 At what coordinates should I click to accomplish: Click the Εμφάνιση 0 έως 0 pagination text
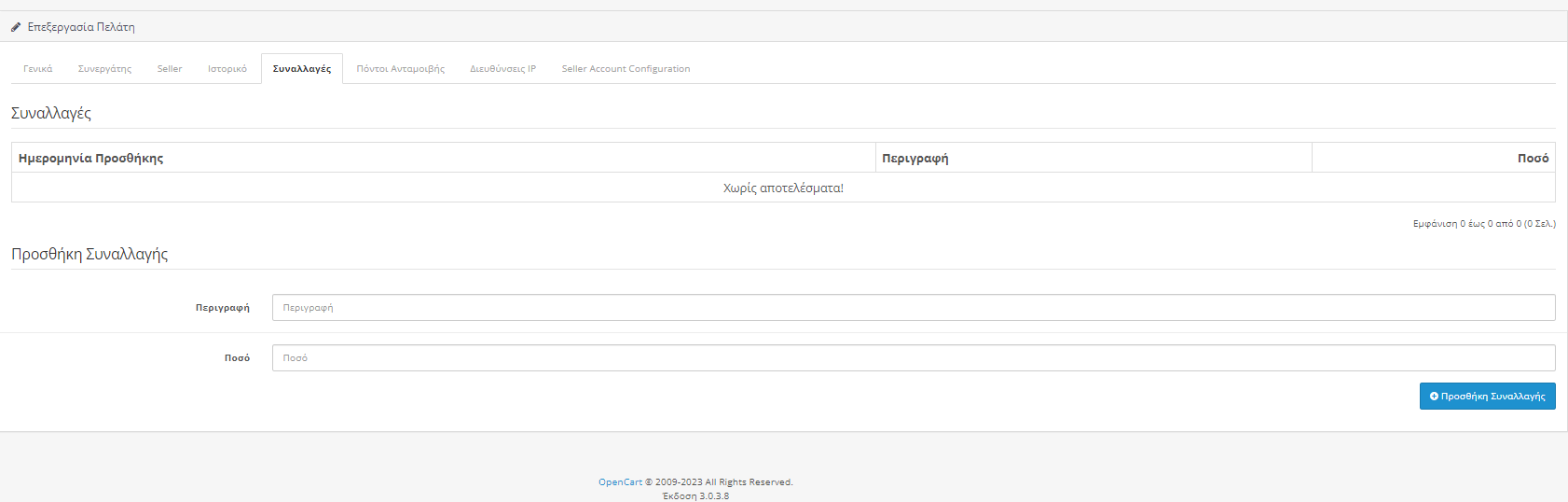tap(1484, 224)
